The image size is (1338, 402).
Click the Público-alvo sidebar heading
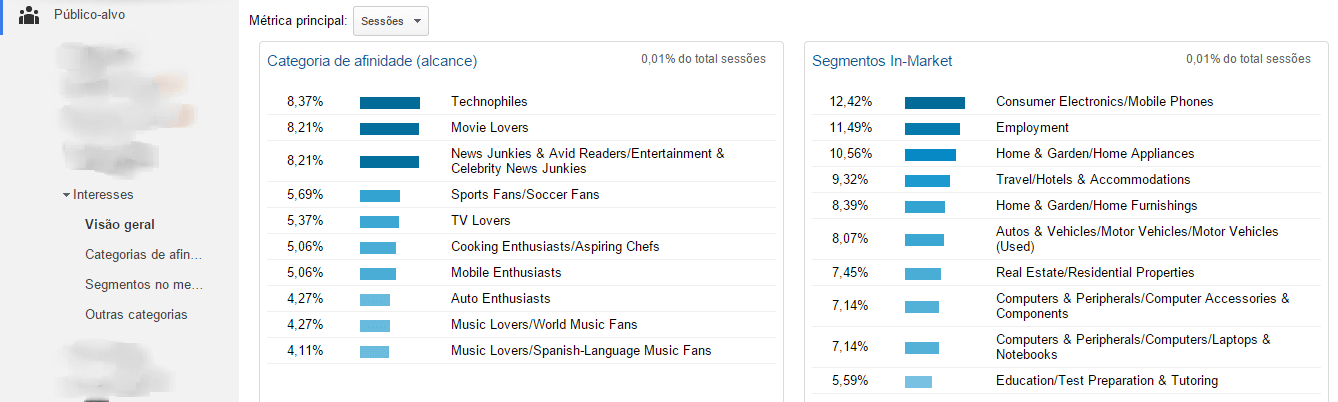[90, 15]
